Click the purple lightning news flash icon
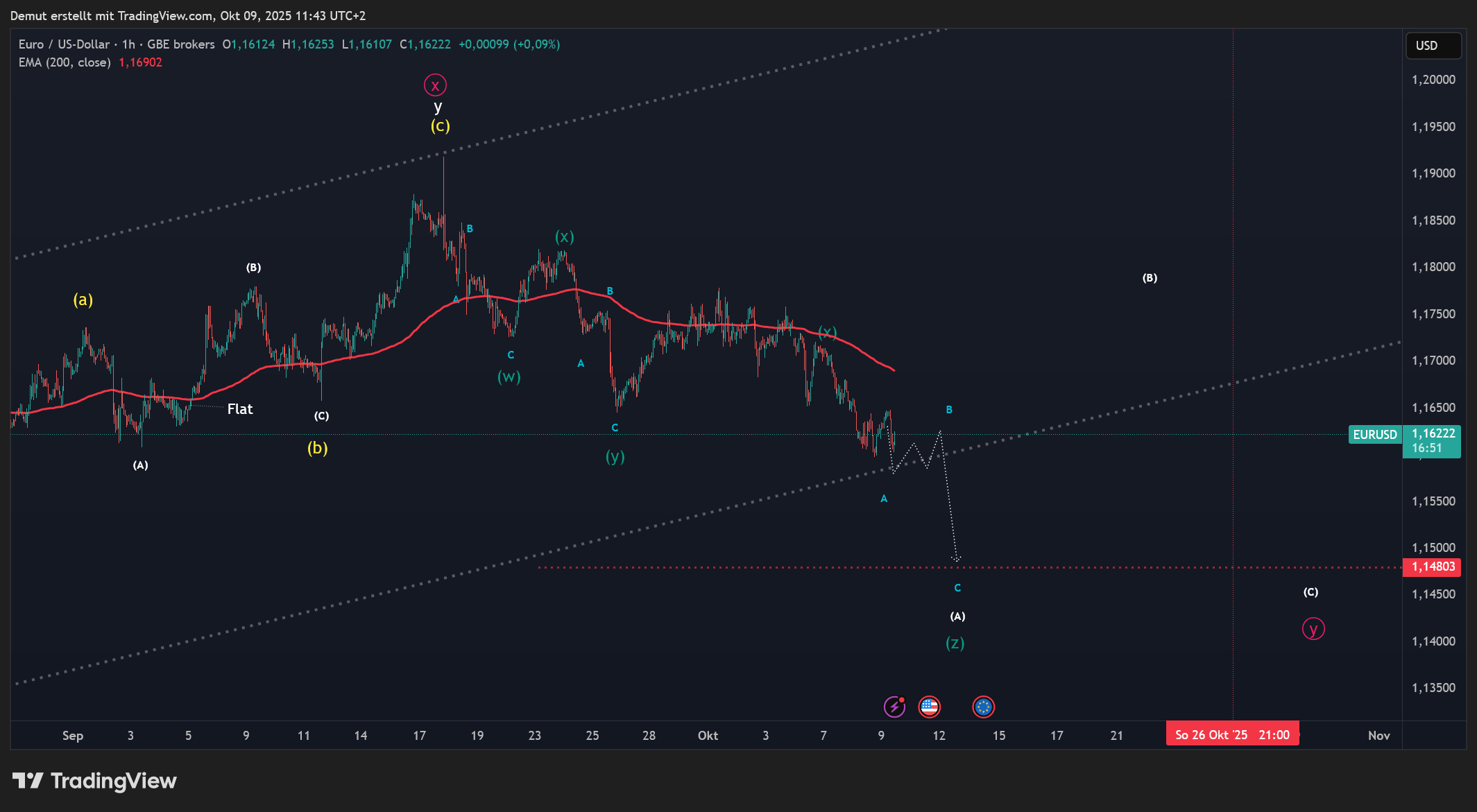Viewport: 1477px width, 812px height. (894, 707)
